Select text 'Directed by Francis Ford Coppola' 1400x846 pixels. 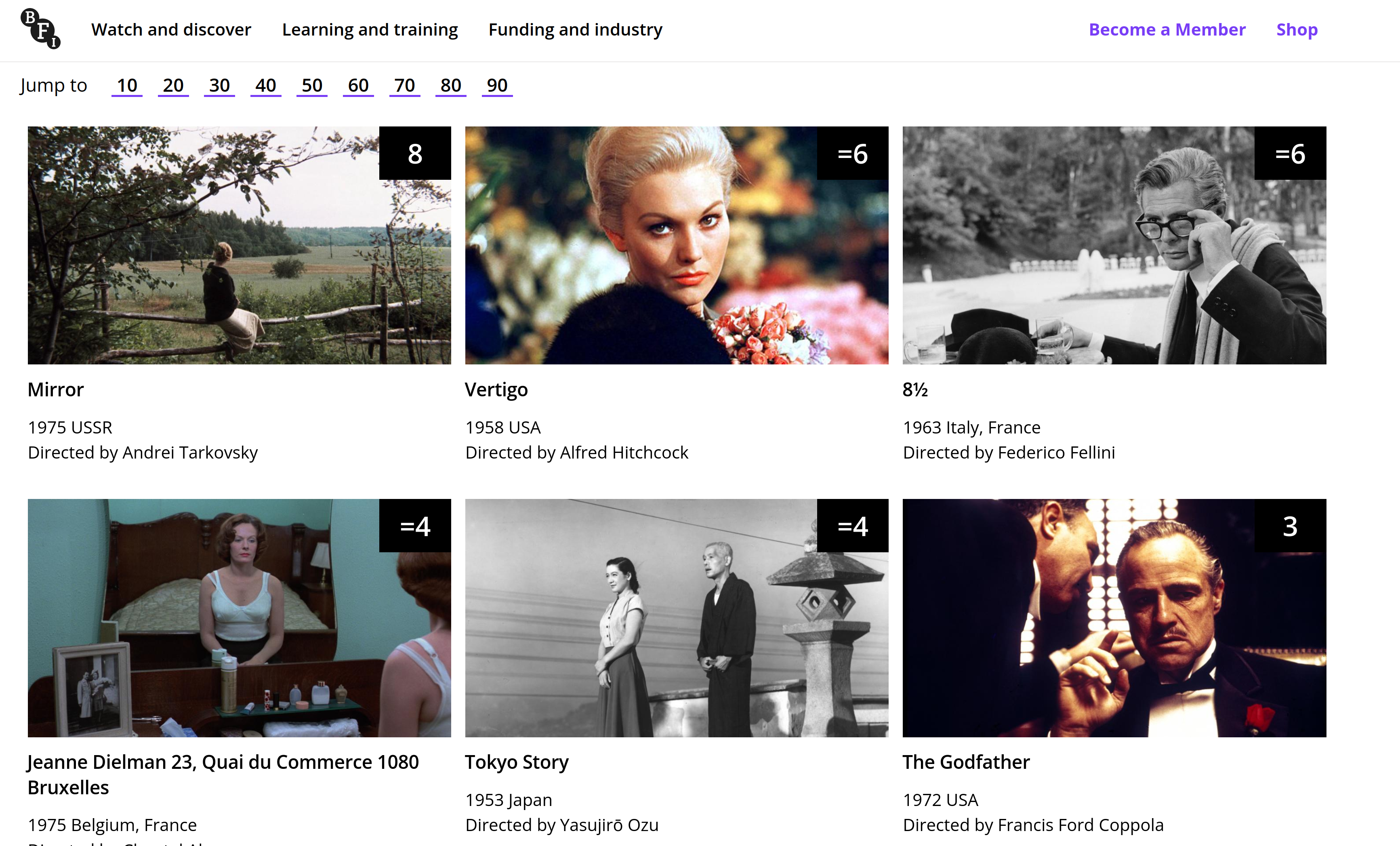(1034, 825)
